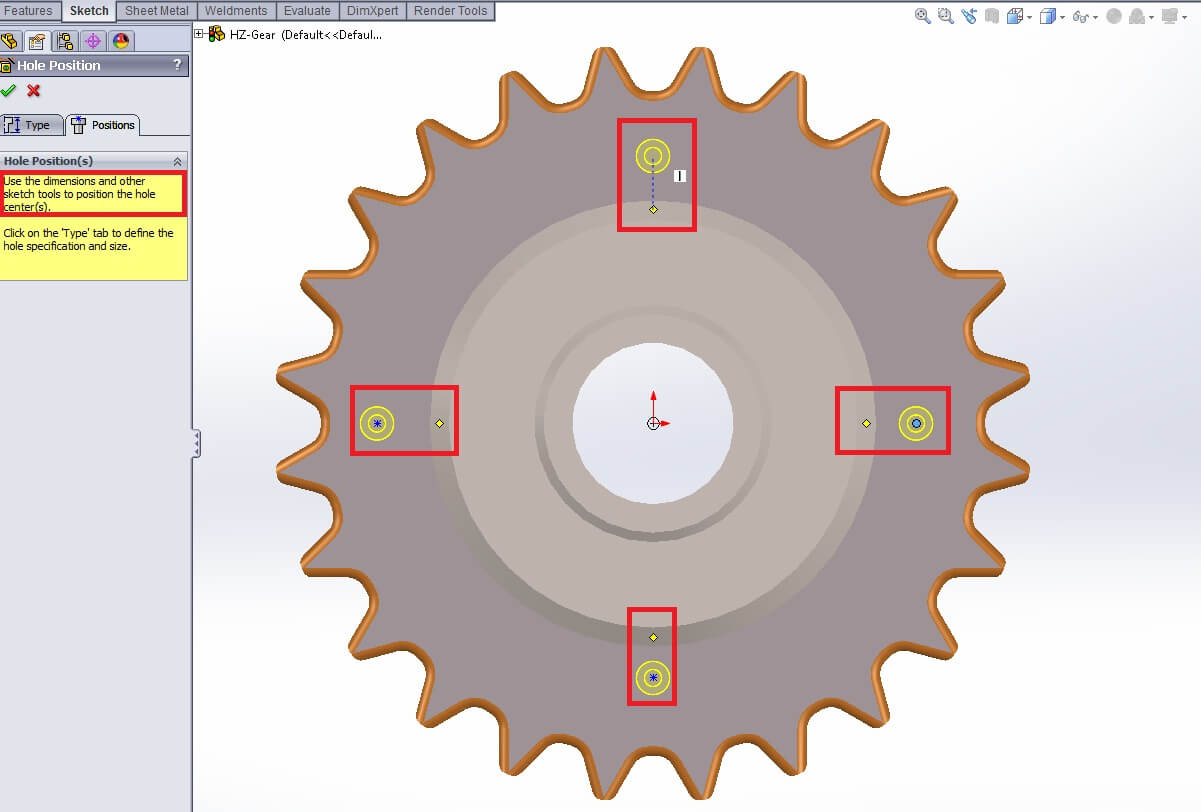
Task: Open the Hide/Show Items glasses dropdown
Action: point(1093,16)
